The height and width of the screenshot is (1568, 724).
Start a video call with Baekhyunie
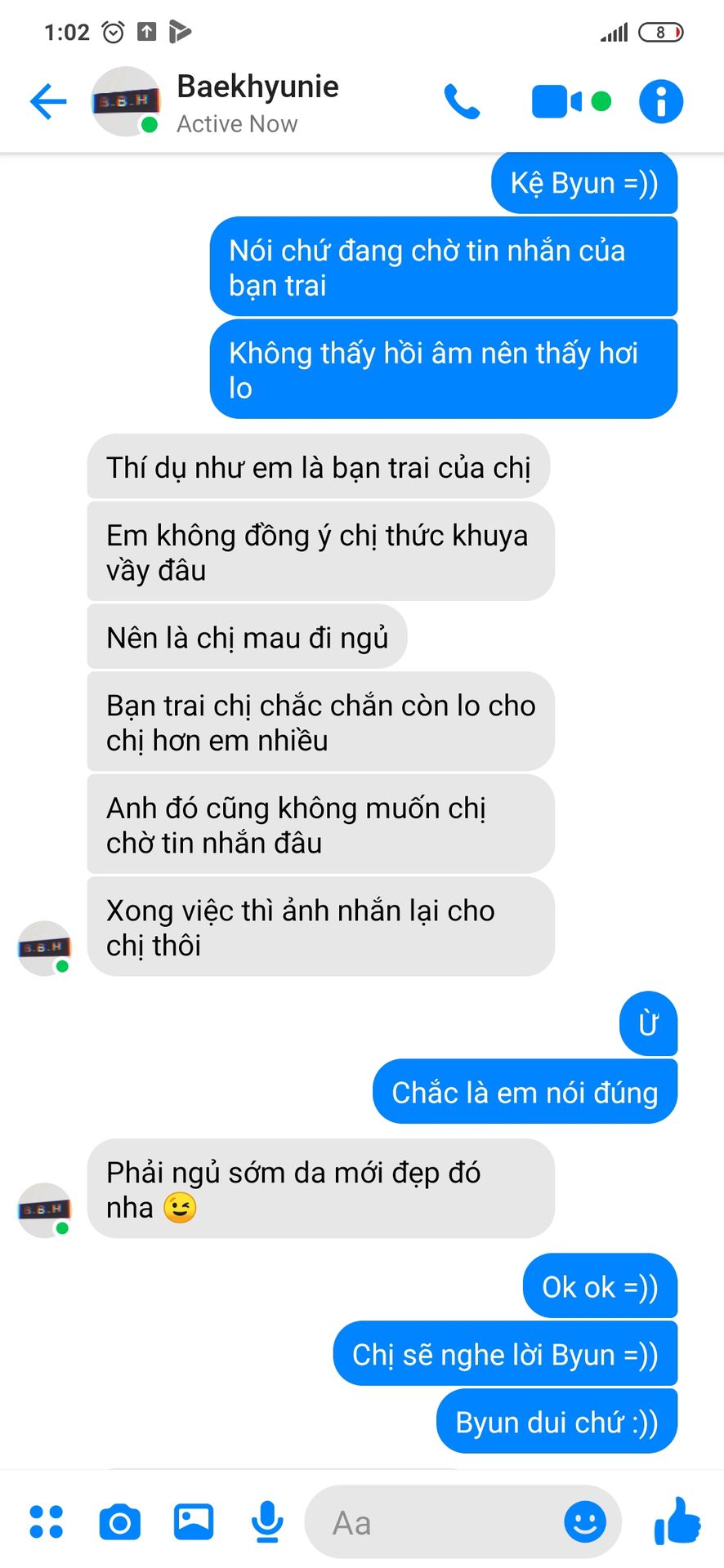[x=557, y=102]
